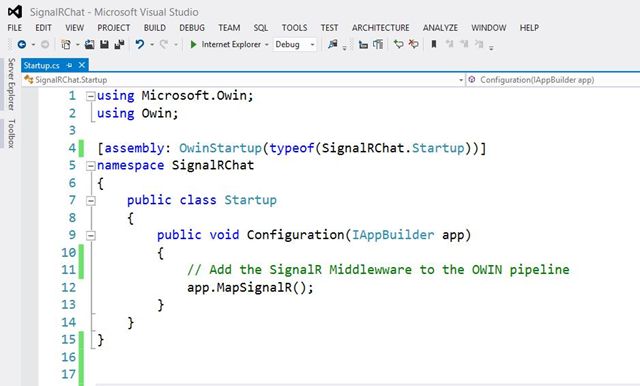Open the Redo history dropdown arrow

coord(176,44)
